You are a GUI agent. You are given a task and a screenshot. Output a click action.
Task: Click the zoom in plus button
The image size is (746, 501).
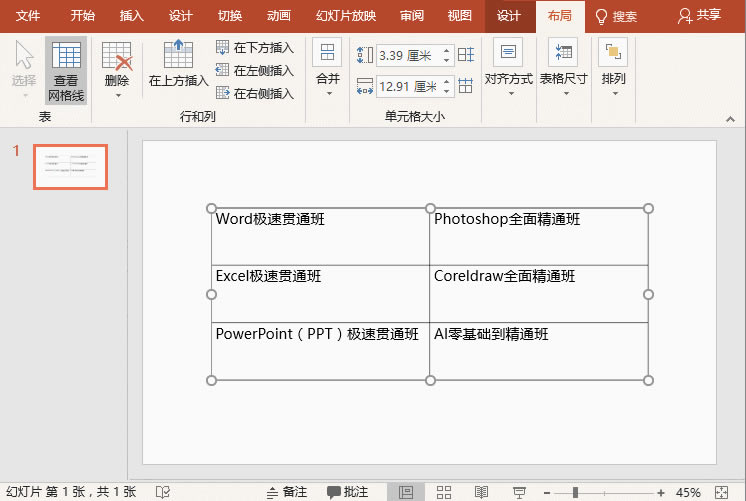pyautogui.click(x=660, y=493)
